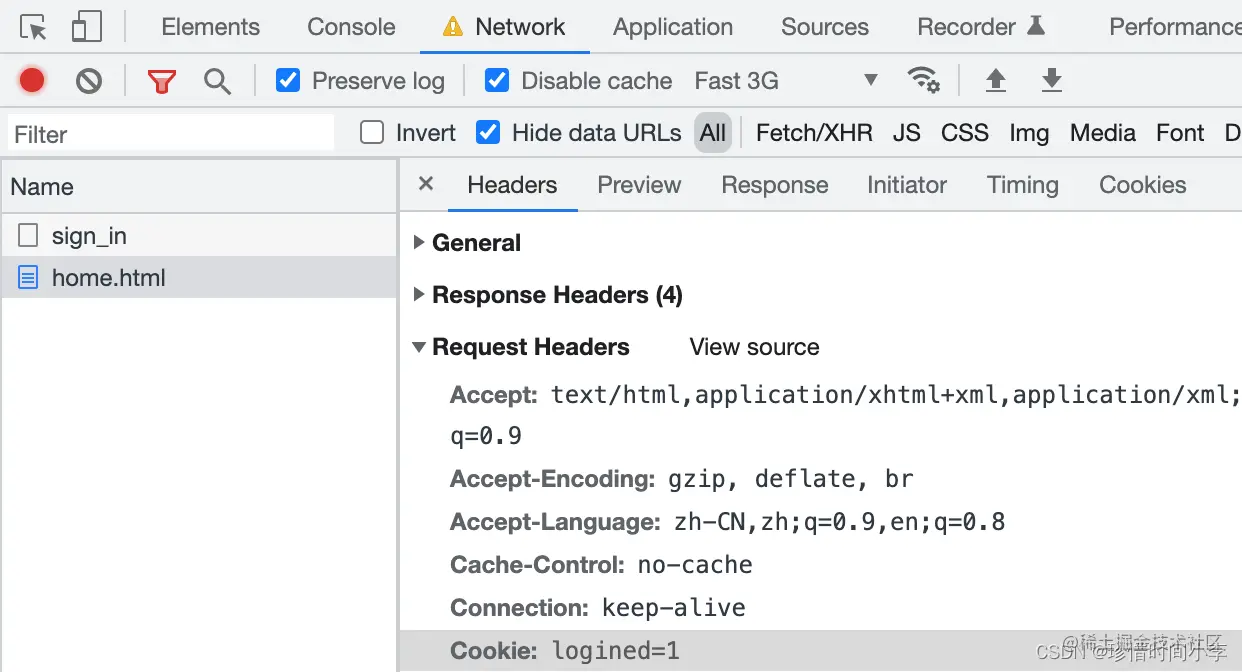This screenshot has height=672, width=1242.
Task: Expand the General headers section
Action: tap(476, 243)
